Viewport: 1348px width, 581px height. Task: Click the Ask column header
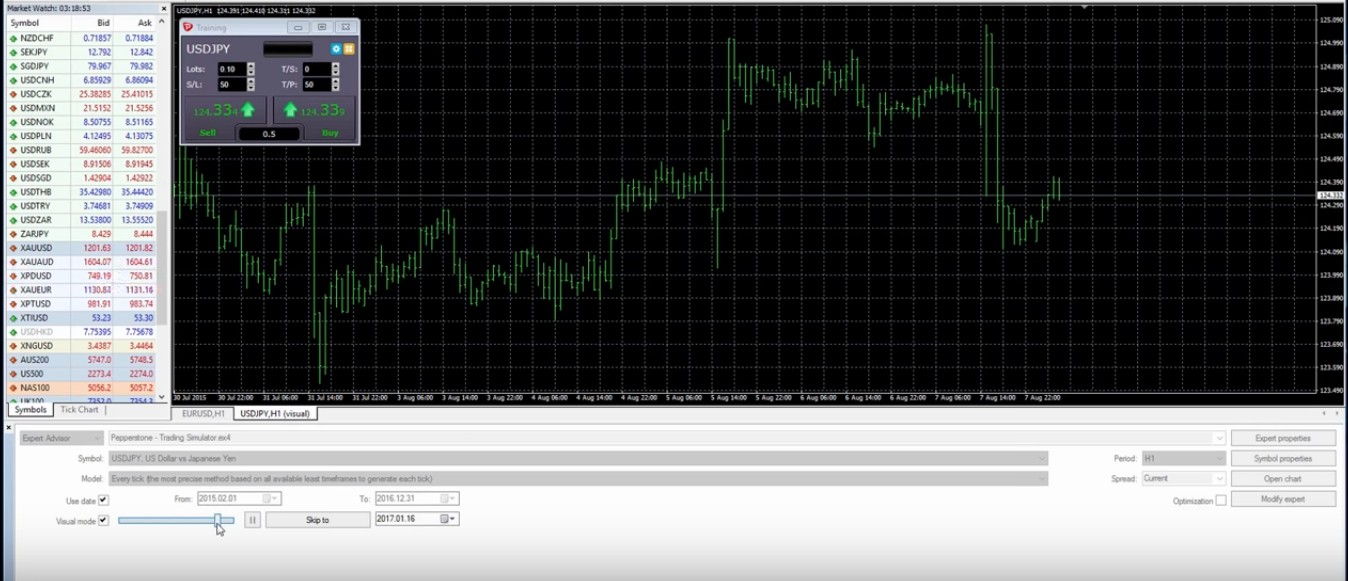[135, 22]
